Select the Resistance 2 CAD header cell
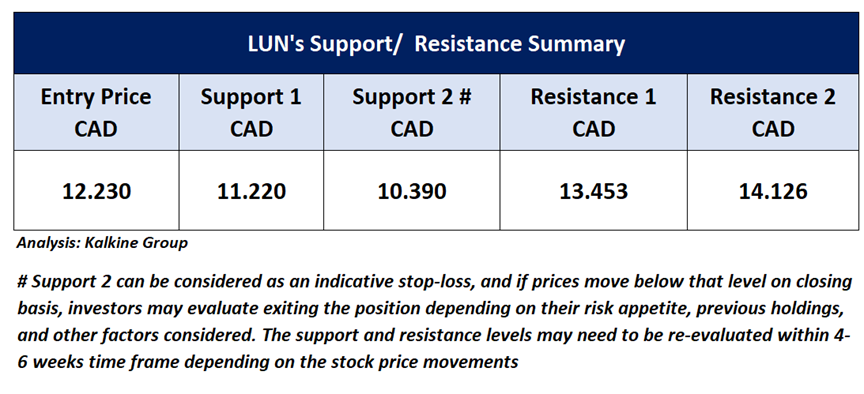 tap(773, 112)
